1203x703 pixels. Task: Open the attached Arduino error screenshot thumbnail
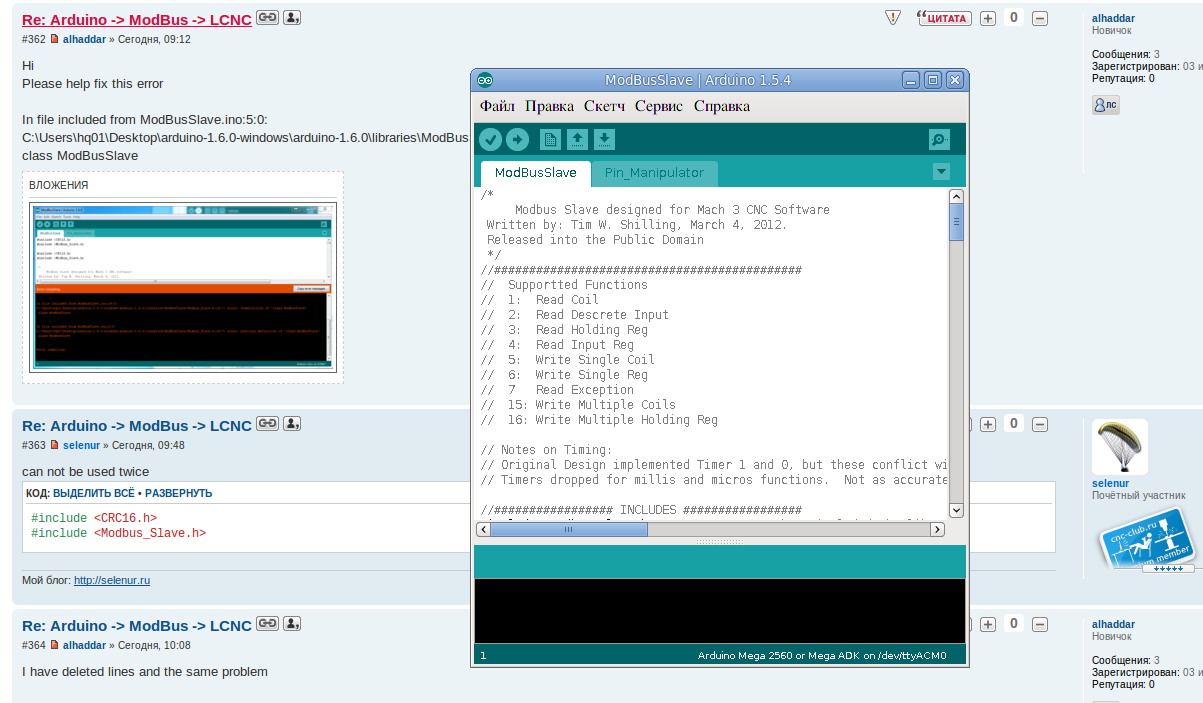click(x=183, y=287)
